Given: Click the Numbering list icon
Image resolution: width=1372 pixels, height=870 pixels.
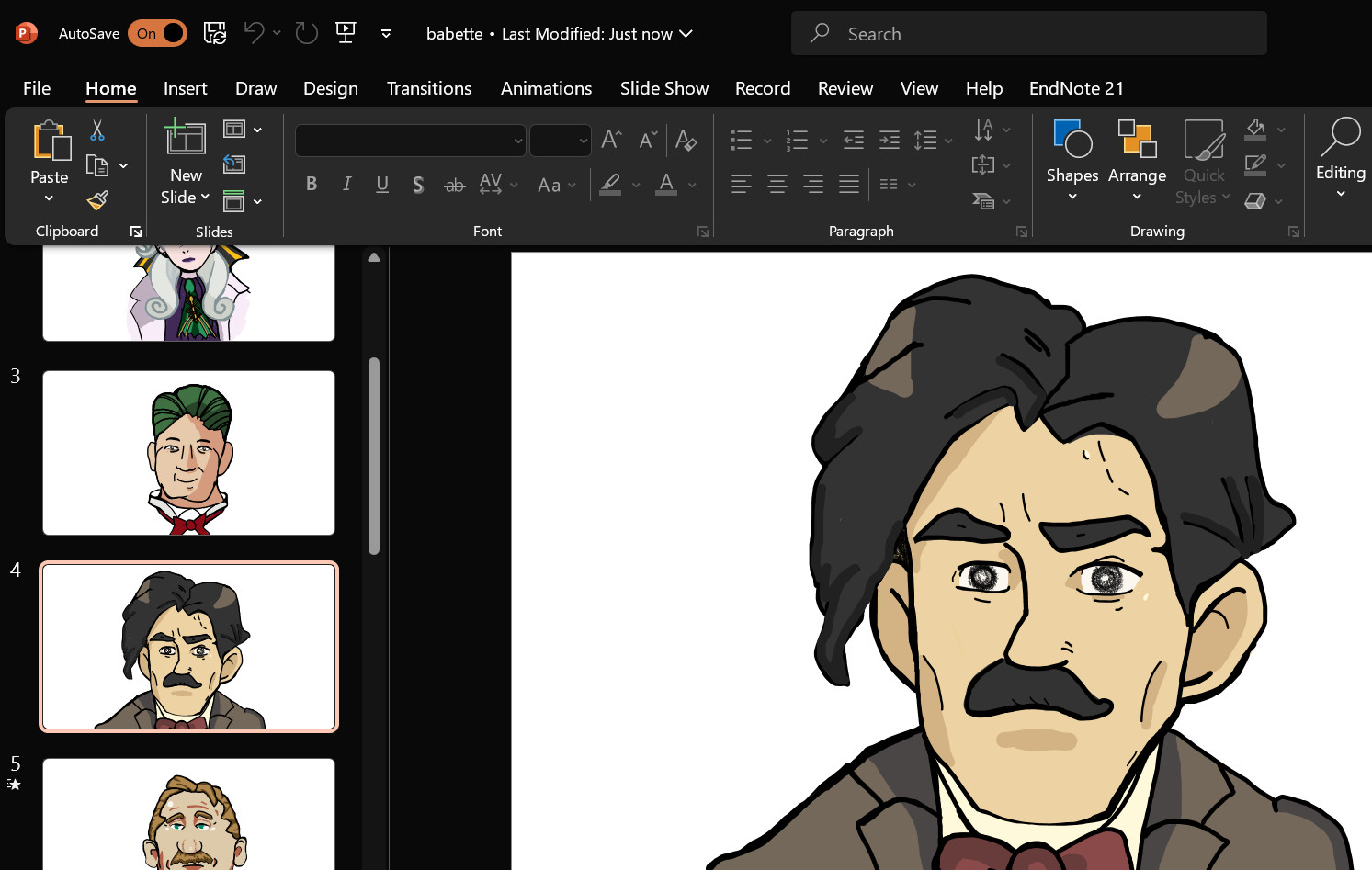Looking at the screenshot, I should click(x=797, y=140).
